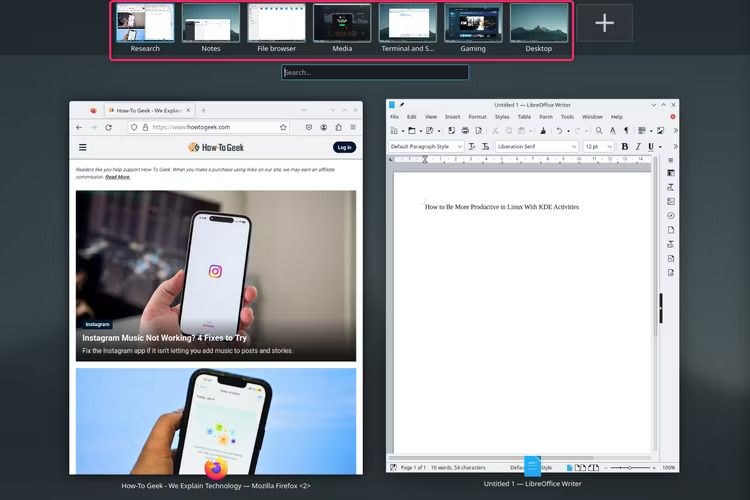Open the Styles menu in Writer
Image resolution: width=750 pixels, height=500 pixels.
point(502,117)
